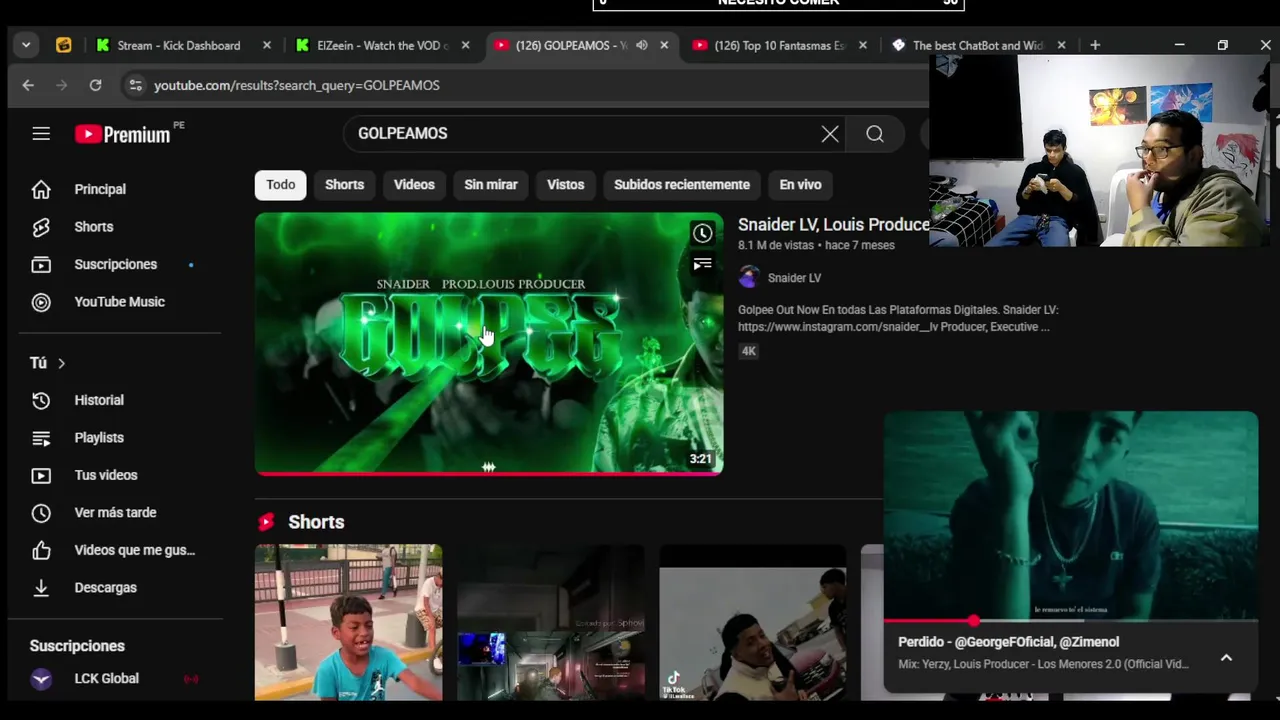Go back in browser
This screenshot has width=1280, height=720.
pyautogui.click(x=28, y=85)
